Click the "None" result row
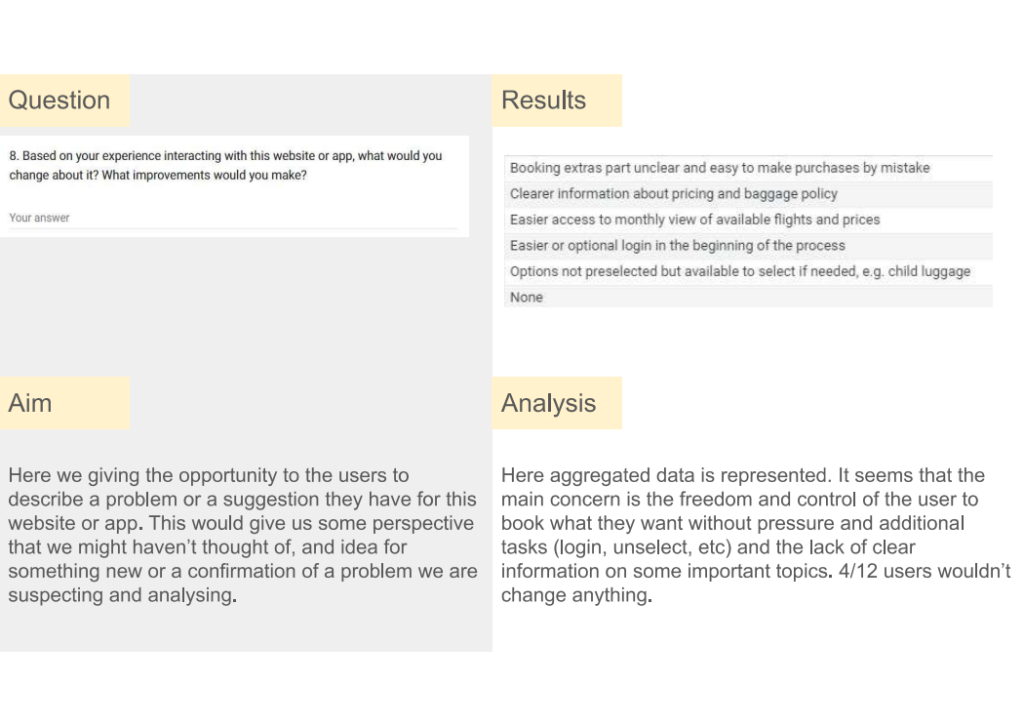This screenshot has height=725, width=1024. click(526, 297)
